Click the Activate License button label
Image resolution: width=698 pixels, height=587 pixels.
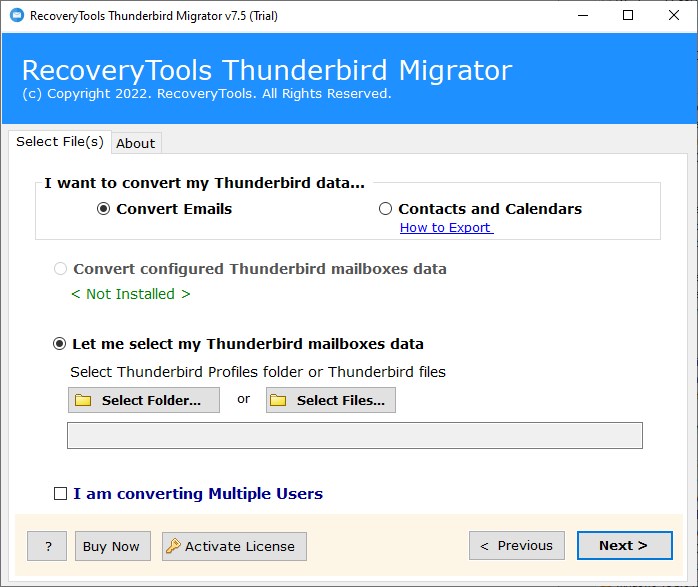(x=240, y=546)
